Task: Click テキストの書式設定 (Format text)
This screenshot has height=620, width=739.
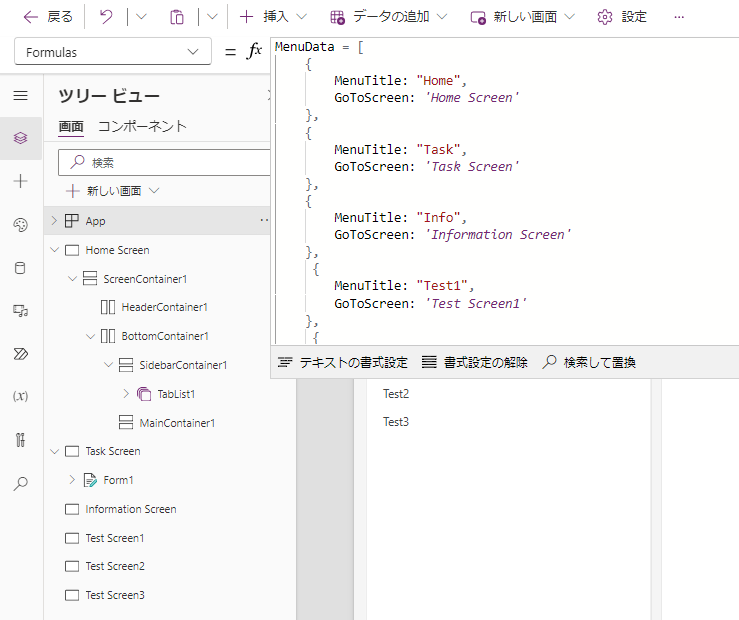Action: tap(343, 362)
